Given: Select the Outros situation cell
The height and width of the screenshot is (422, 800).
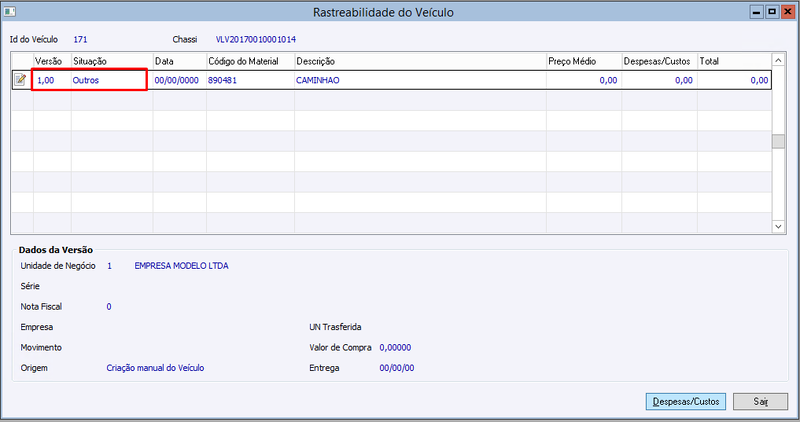Looking at the screenshot, I should [x=112, y=80].
